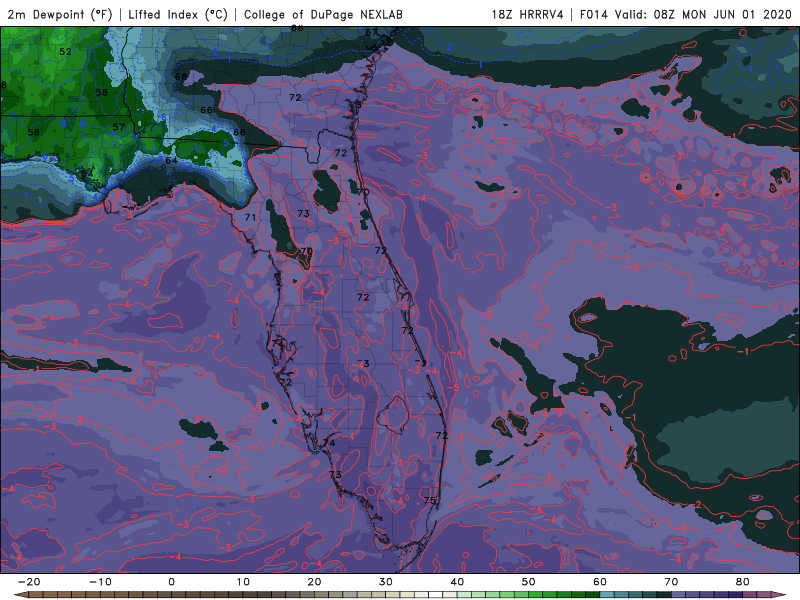Click the colorbar scale label "80"
Image resolution: width=800 pixels, height=600 pixels.
tap(743, 582)
